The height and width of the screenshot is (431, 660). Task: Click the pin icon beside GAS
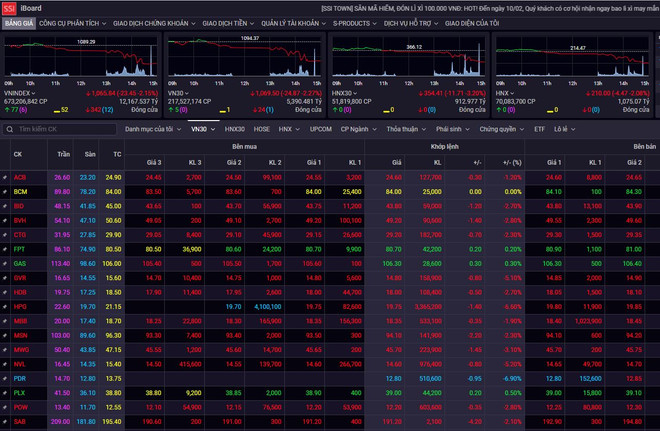tap(6, 263)
